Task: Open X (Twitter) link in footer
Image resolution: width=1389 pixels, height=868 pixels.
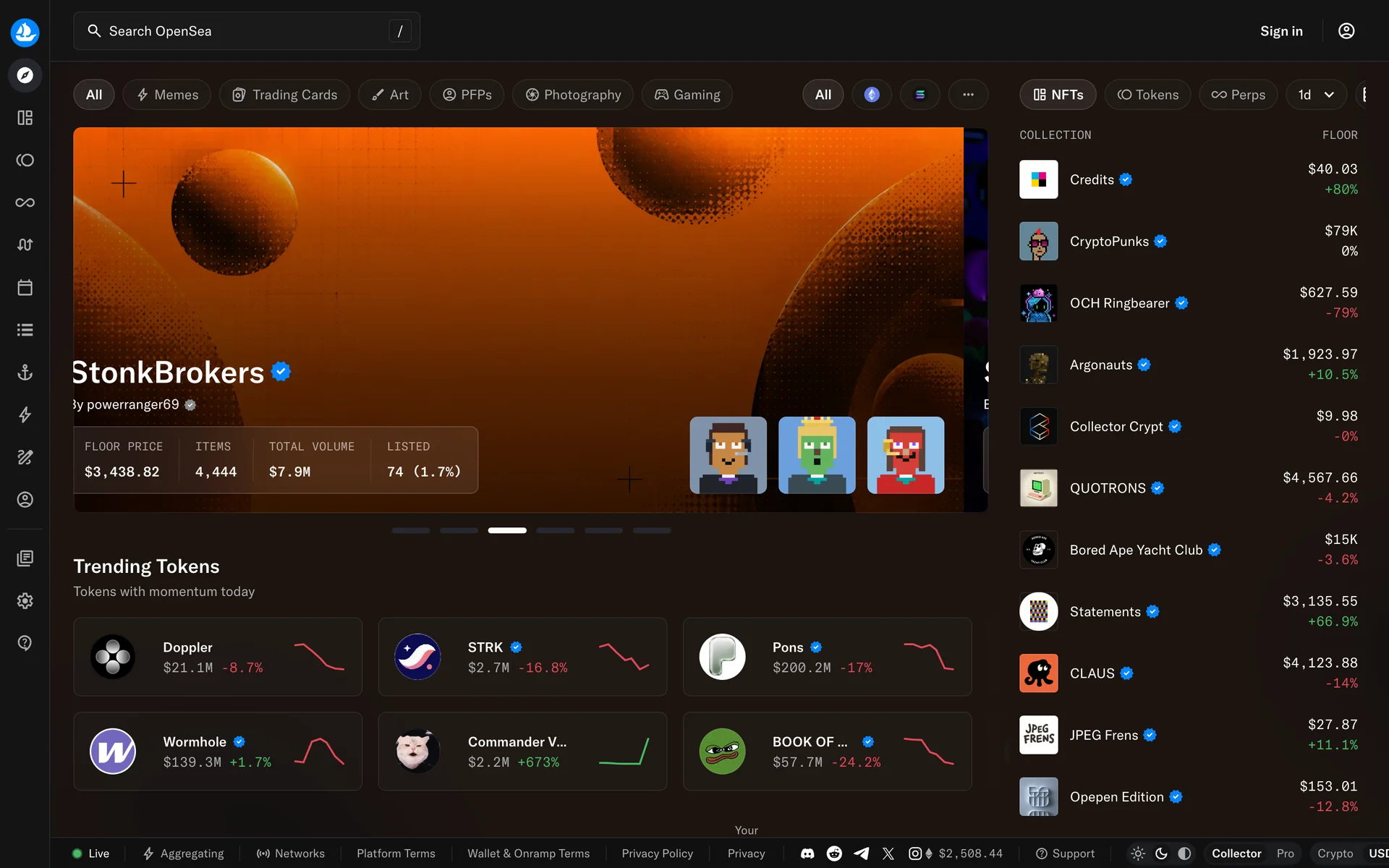Action: (x=888, y=854)
